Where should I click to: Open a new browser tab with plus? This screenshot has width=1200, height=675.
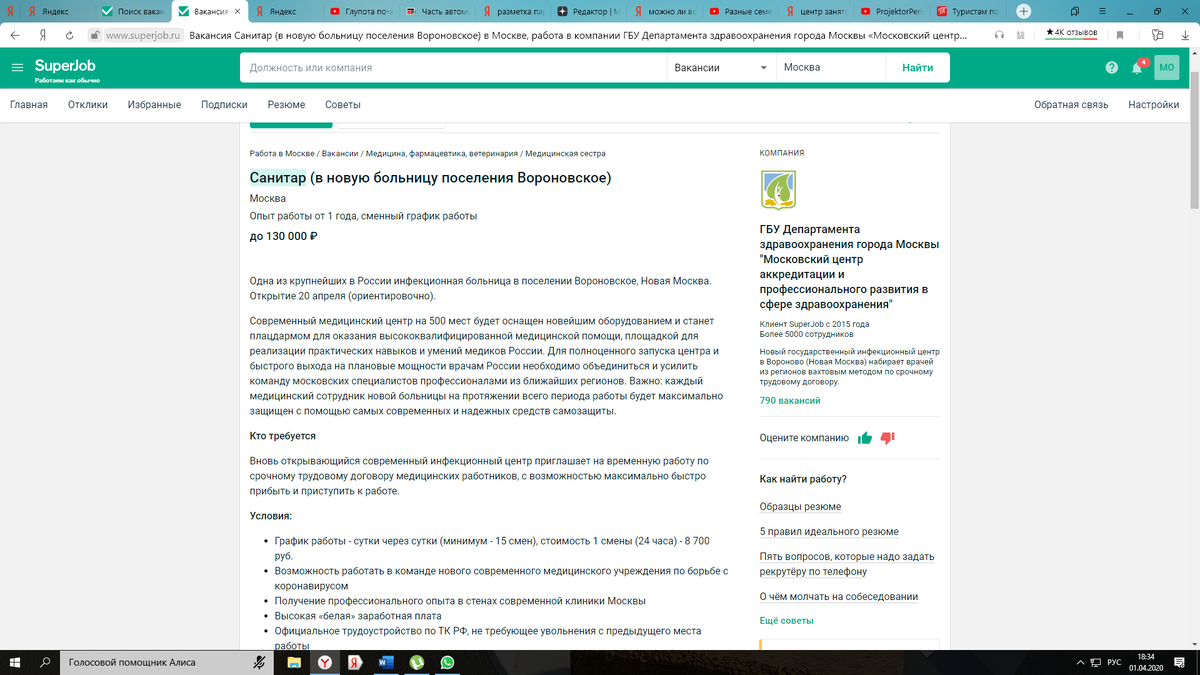point(1023,11)
